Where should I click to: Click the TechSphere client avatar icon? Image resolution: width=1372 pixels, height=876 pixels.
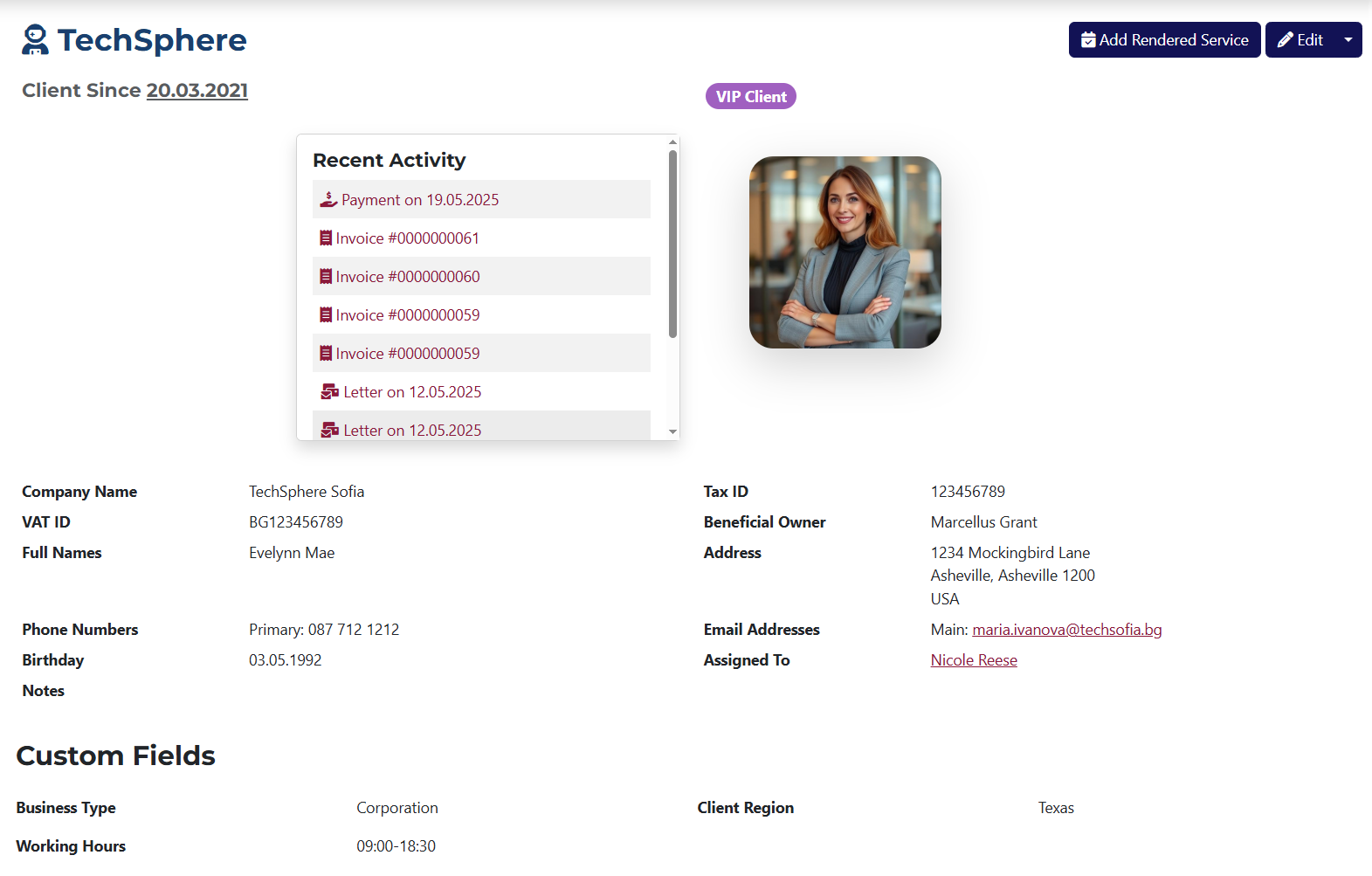point(35,40)
